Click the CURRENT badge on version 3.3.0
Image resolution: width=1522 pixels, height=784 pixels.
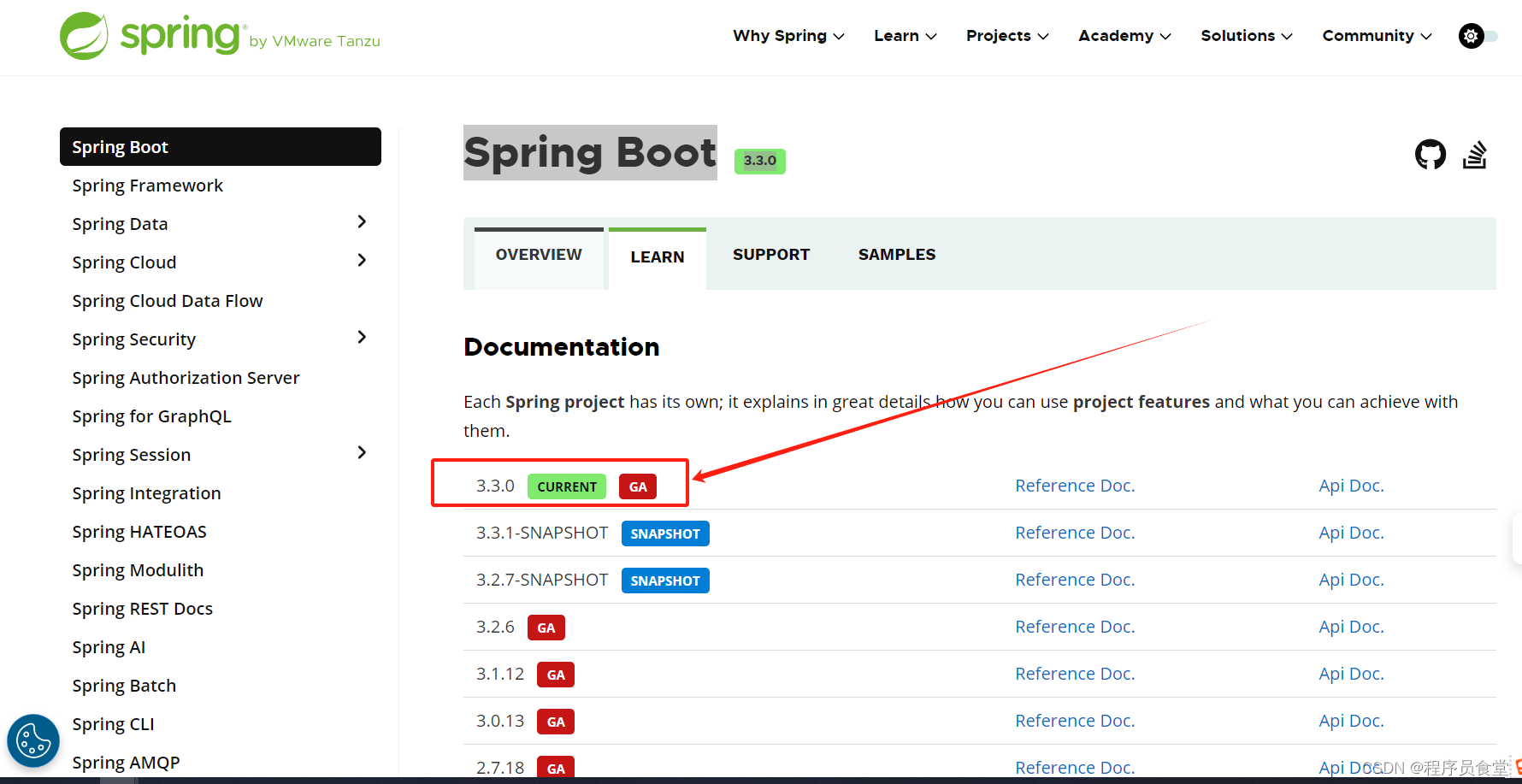(566, 486)
